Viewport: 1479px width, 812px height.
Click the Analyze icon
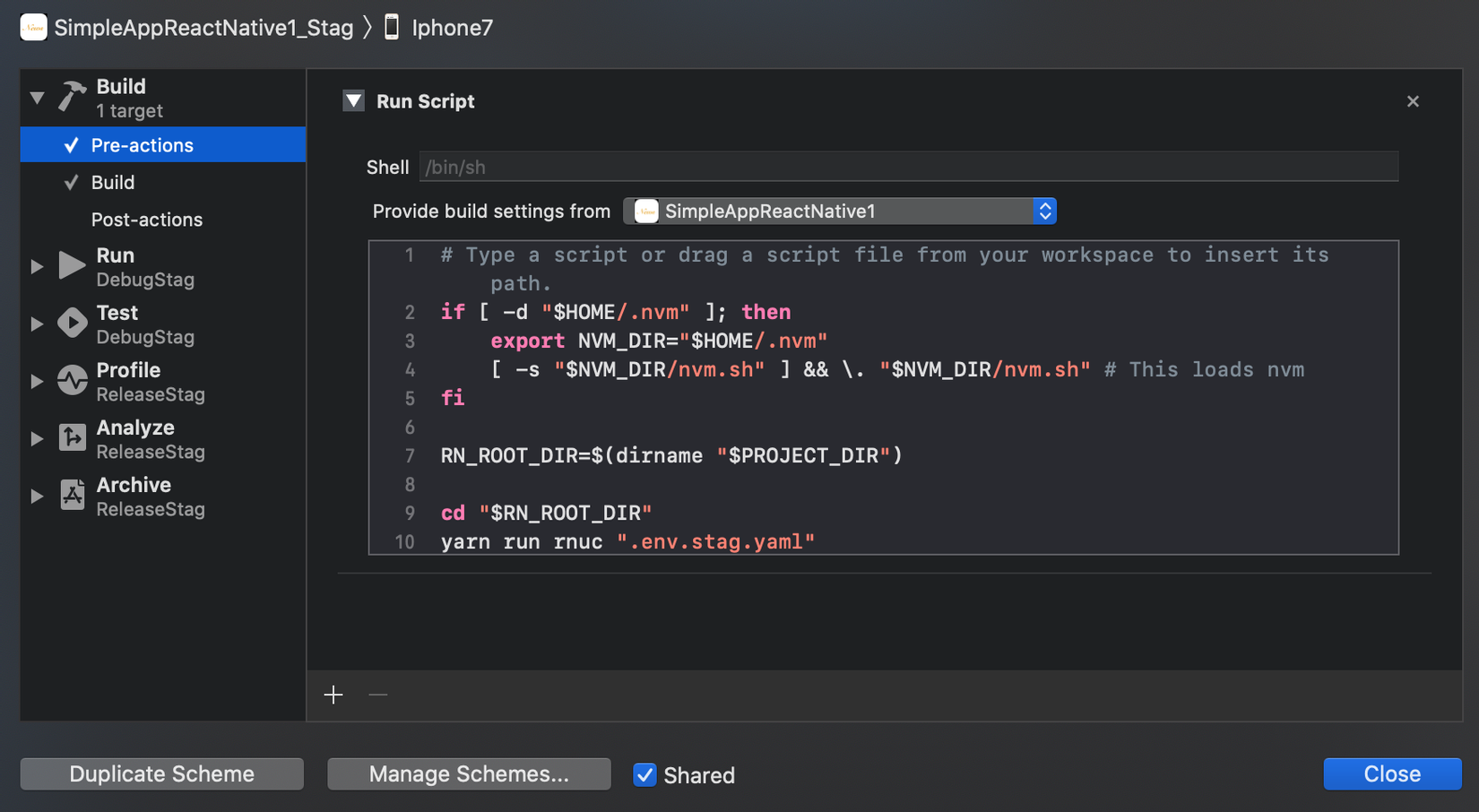72,437
